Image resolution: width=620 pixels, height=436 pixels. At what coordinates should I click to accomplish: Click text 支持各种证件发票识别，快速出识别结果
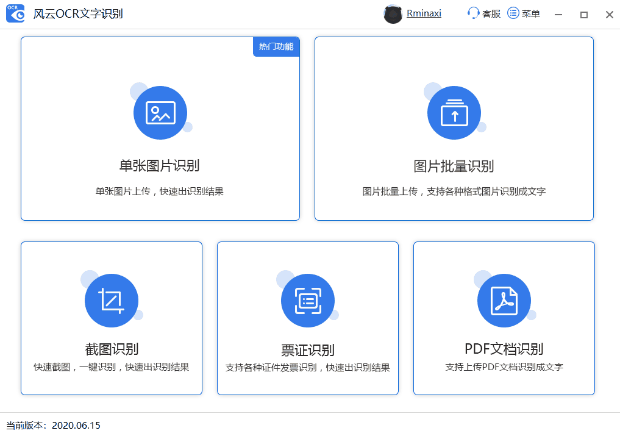pyautogui.click(x=308, y=368)
